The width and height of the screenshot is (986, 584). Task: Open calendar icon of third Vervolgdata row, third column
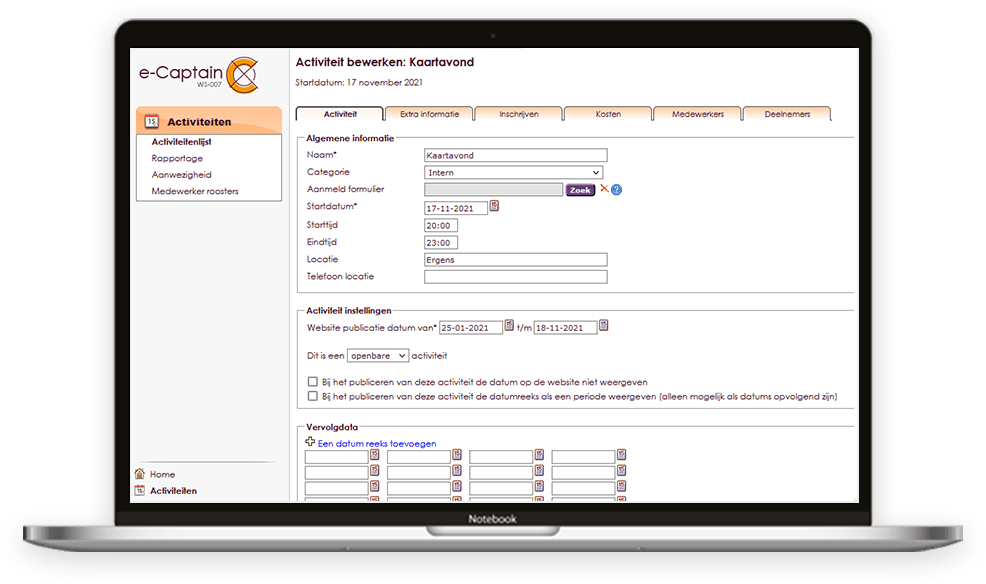tap(540, 485)
